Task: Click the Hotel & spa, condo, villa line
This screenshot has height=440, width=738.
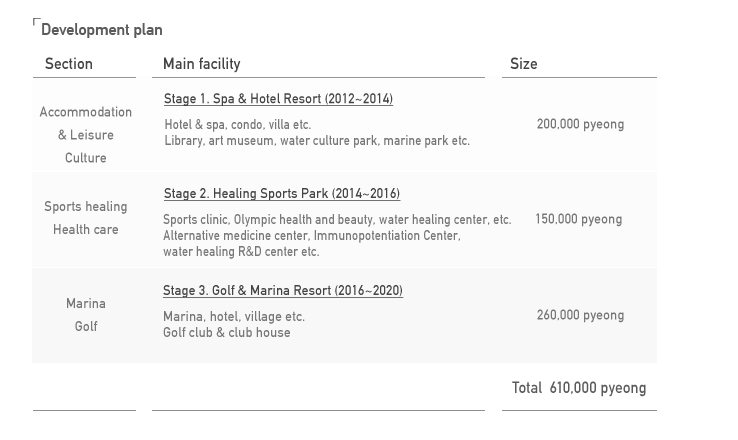Action: point(238,125)
